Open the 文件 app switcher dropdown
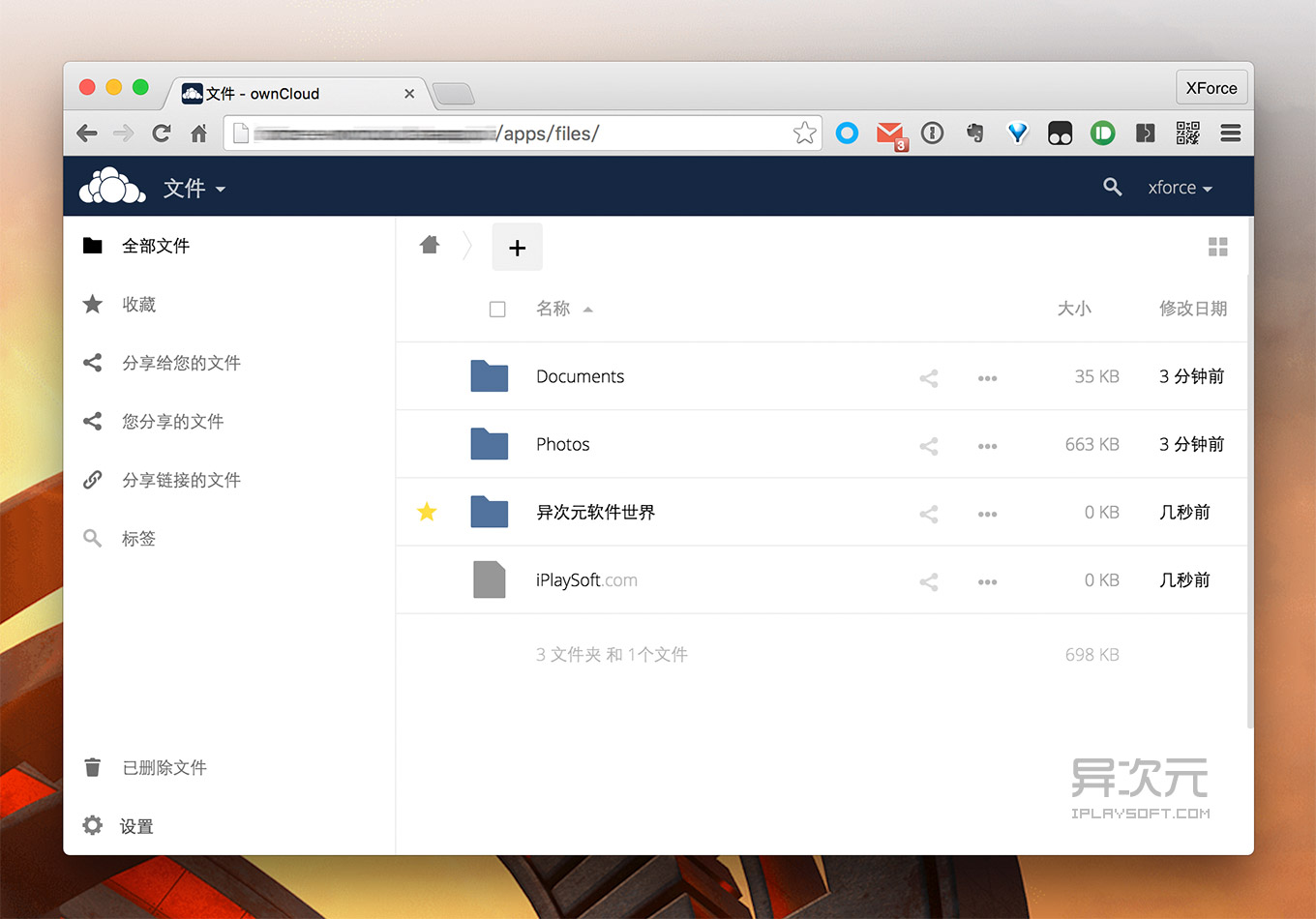Screen dimensions: 1316x919 point(194,190)
